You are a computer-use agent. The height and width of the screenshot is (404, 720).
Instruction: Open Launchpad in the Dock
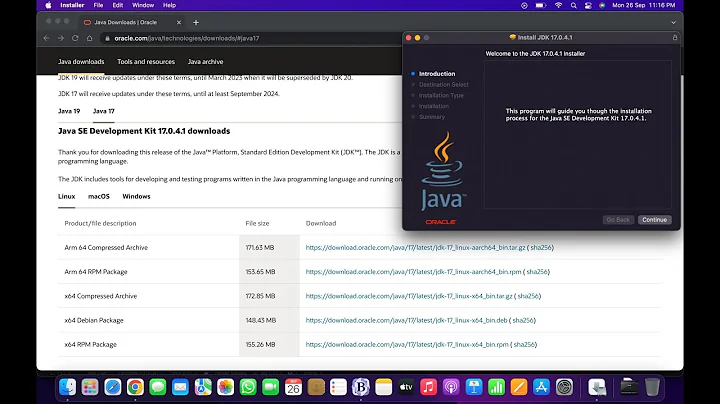[x=90, y=387]
